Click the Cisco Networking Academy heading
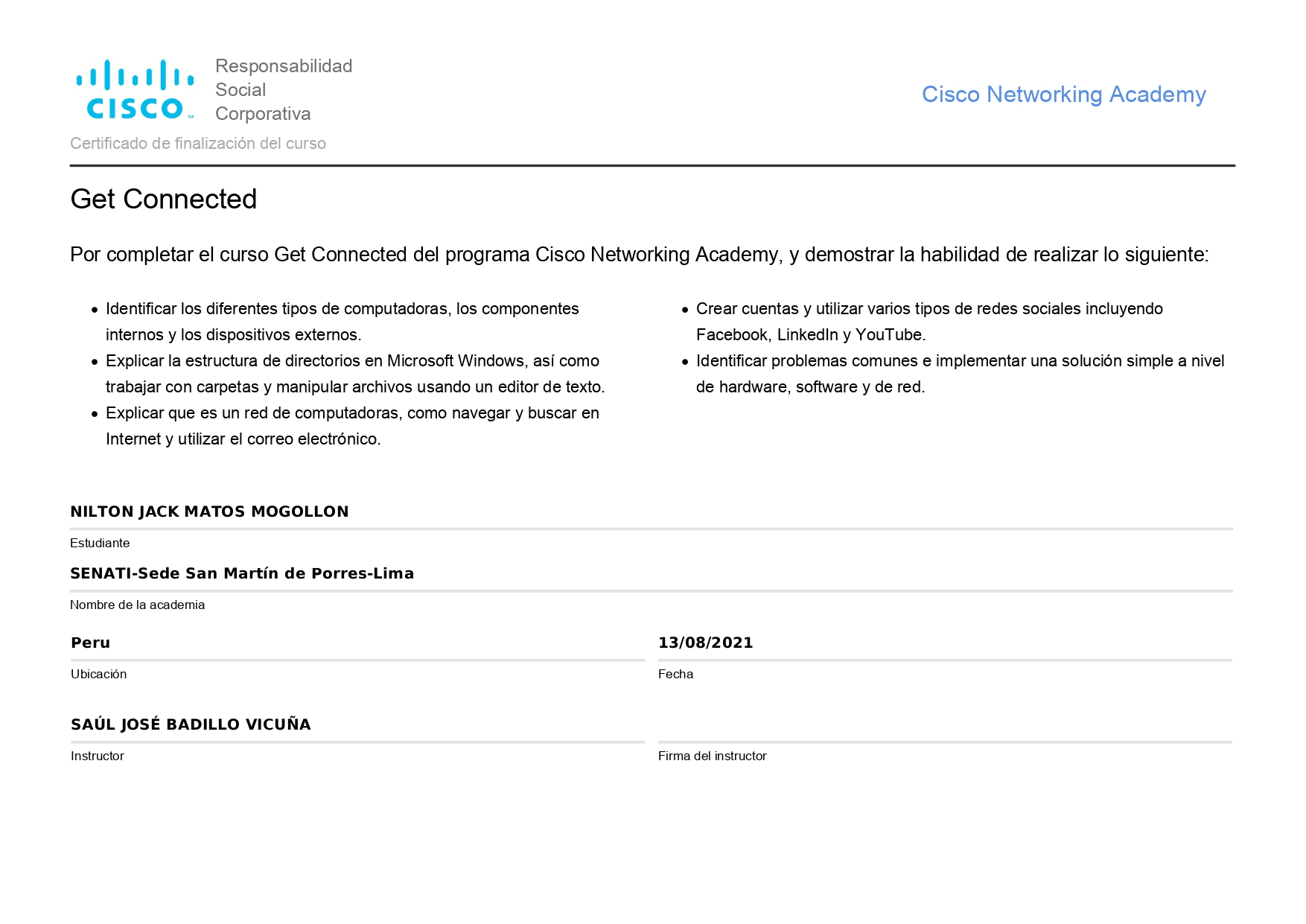 pyautogui.click(x=1063, y=95)
